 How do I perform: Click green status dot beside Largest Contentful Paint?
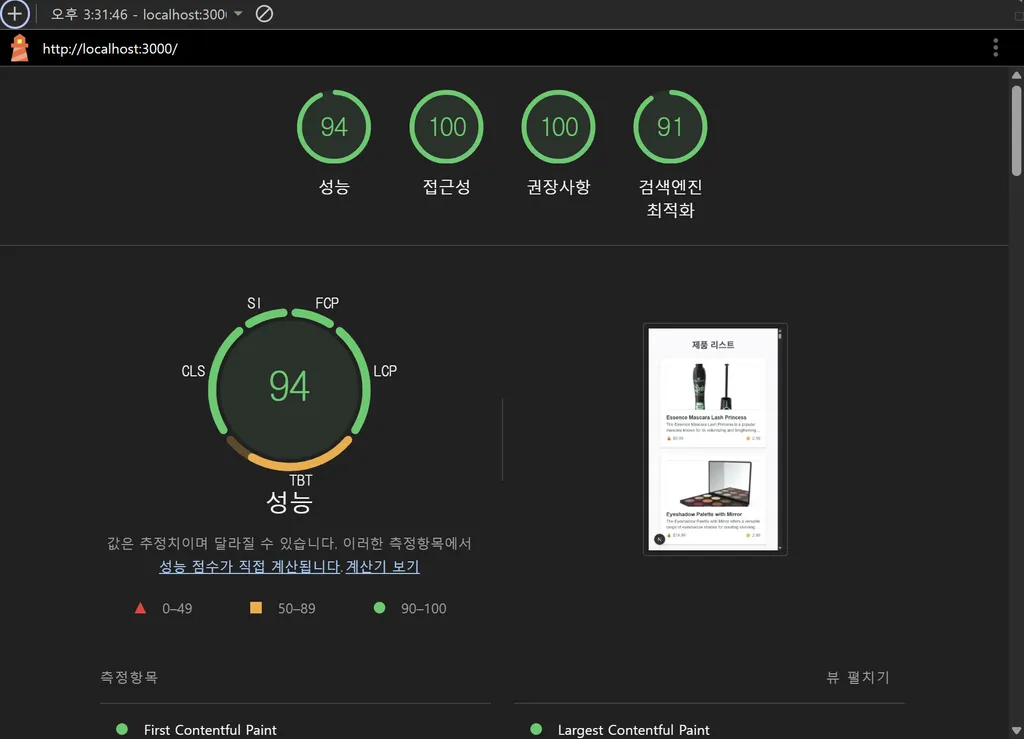point(536,729)
